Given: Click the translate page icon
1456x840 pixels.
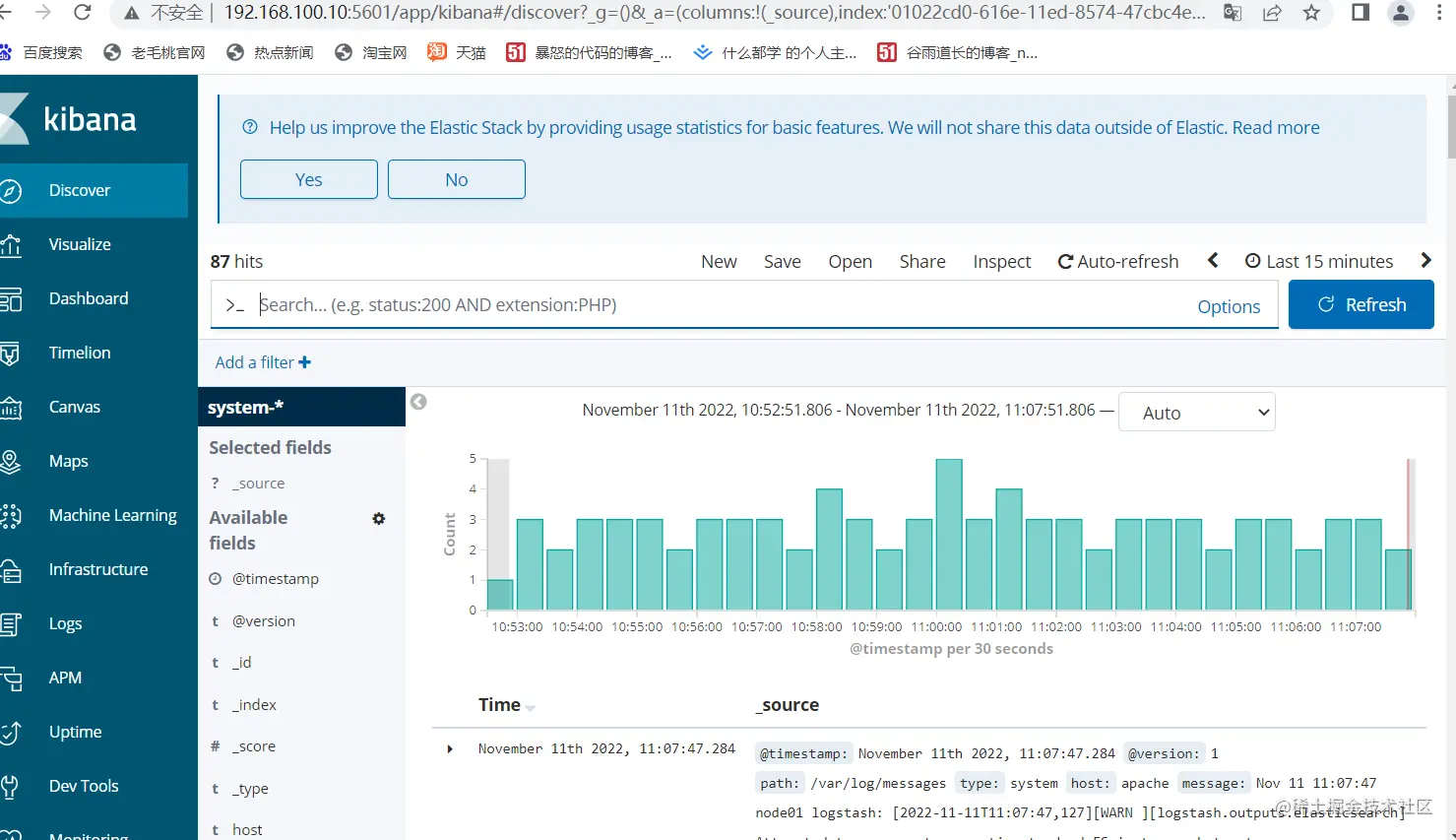Looking at the screenshot, I should (x=1233, y=13).
